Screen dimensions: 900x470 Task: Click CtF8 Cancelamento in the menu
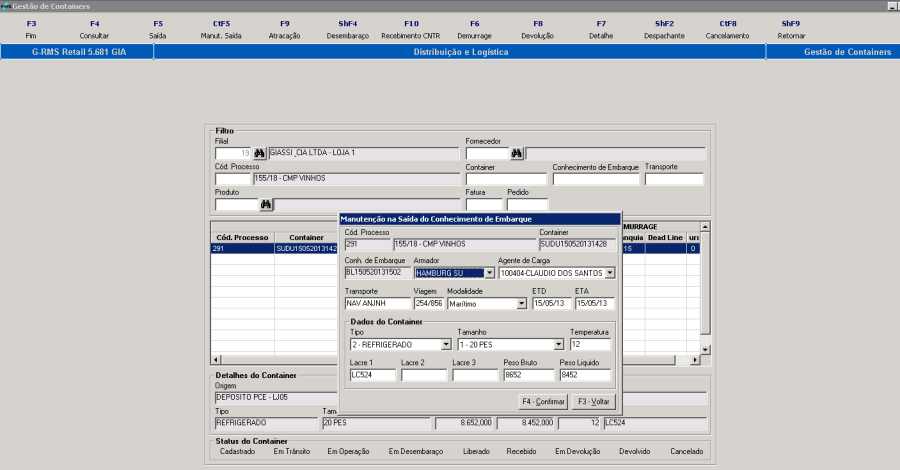coord(728,29)
